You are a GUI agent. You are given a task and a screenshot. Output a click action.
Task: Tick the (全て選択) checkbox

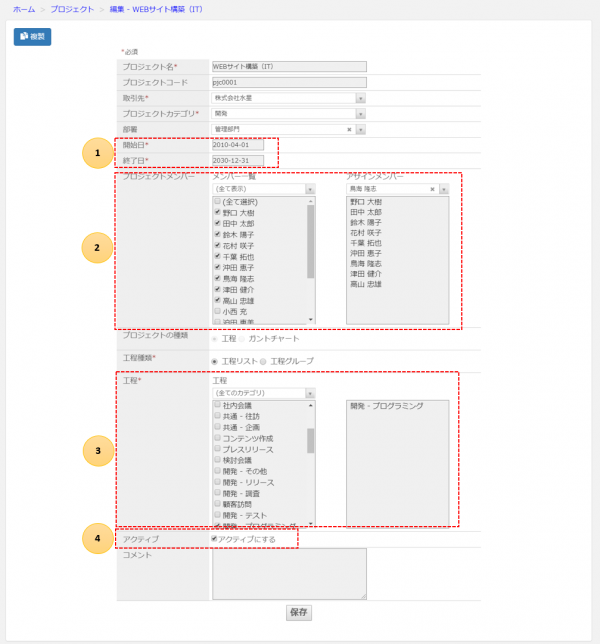(218, 201)
